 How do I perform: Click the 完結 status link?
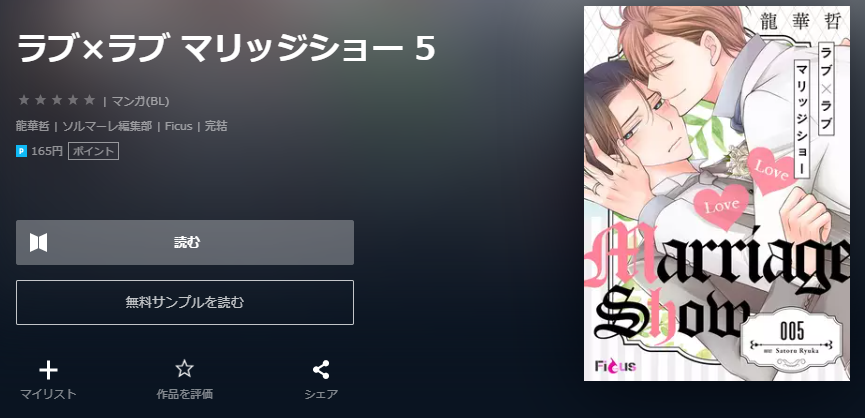click(x=216, y=126)
